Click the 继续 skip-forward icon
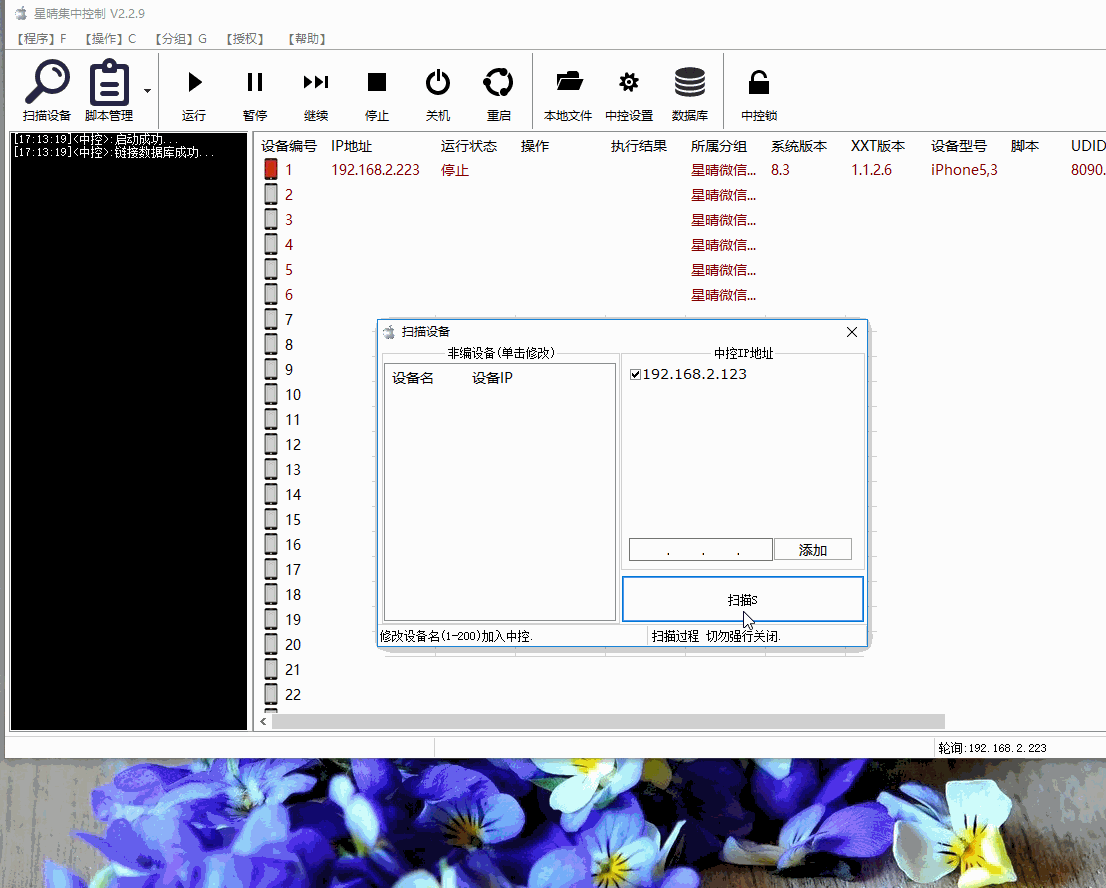The height and width of the screenshot is (888, 1106). coord(315,82)
